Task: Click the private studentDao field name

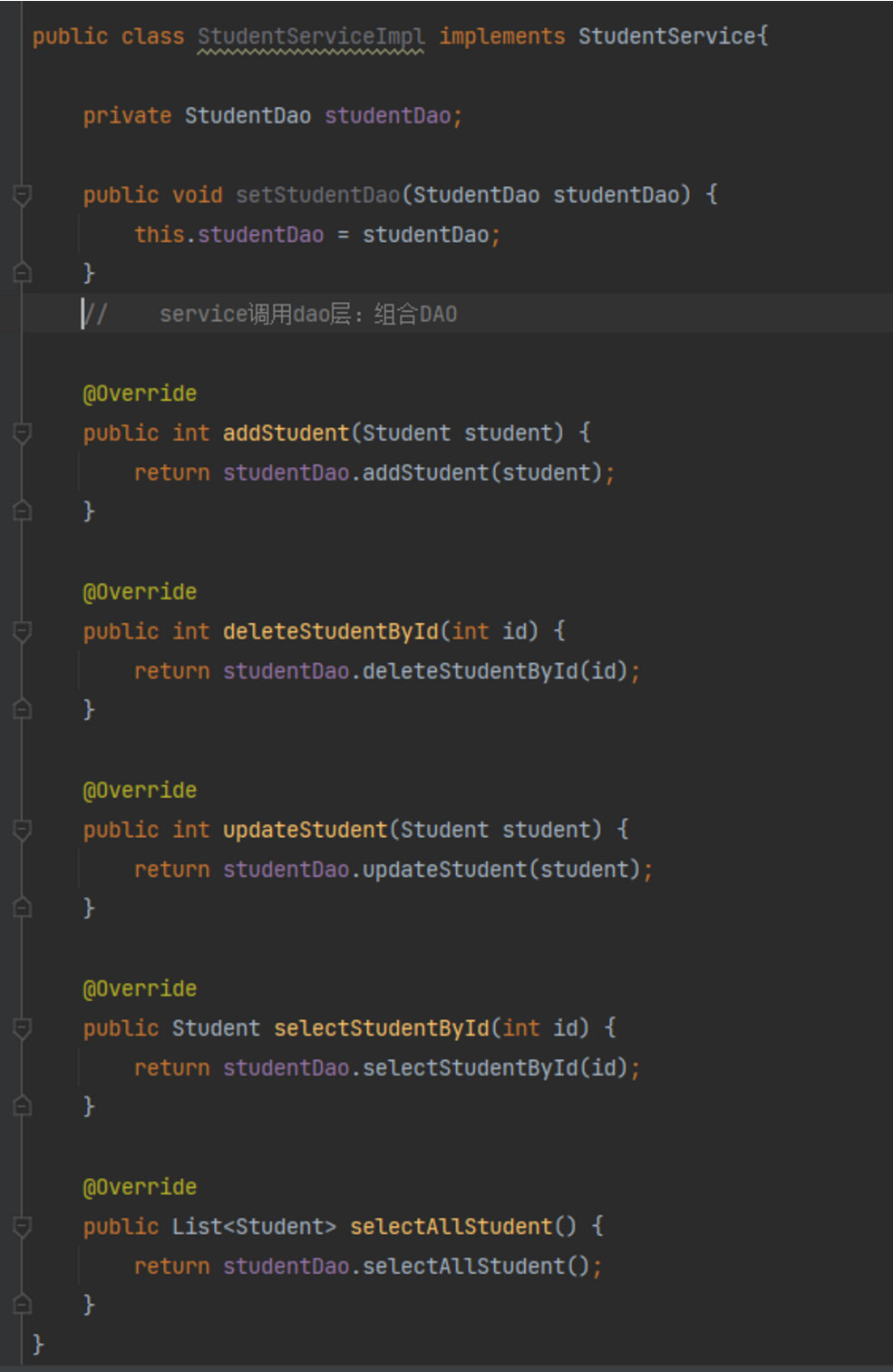Action: (387, 116)
